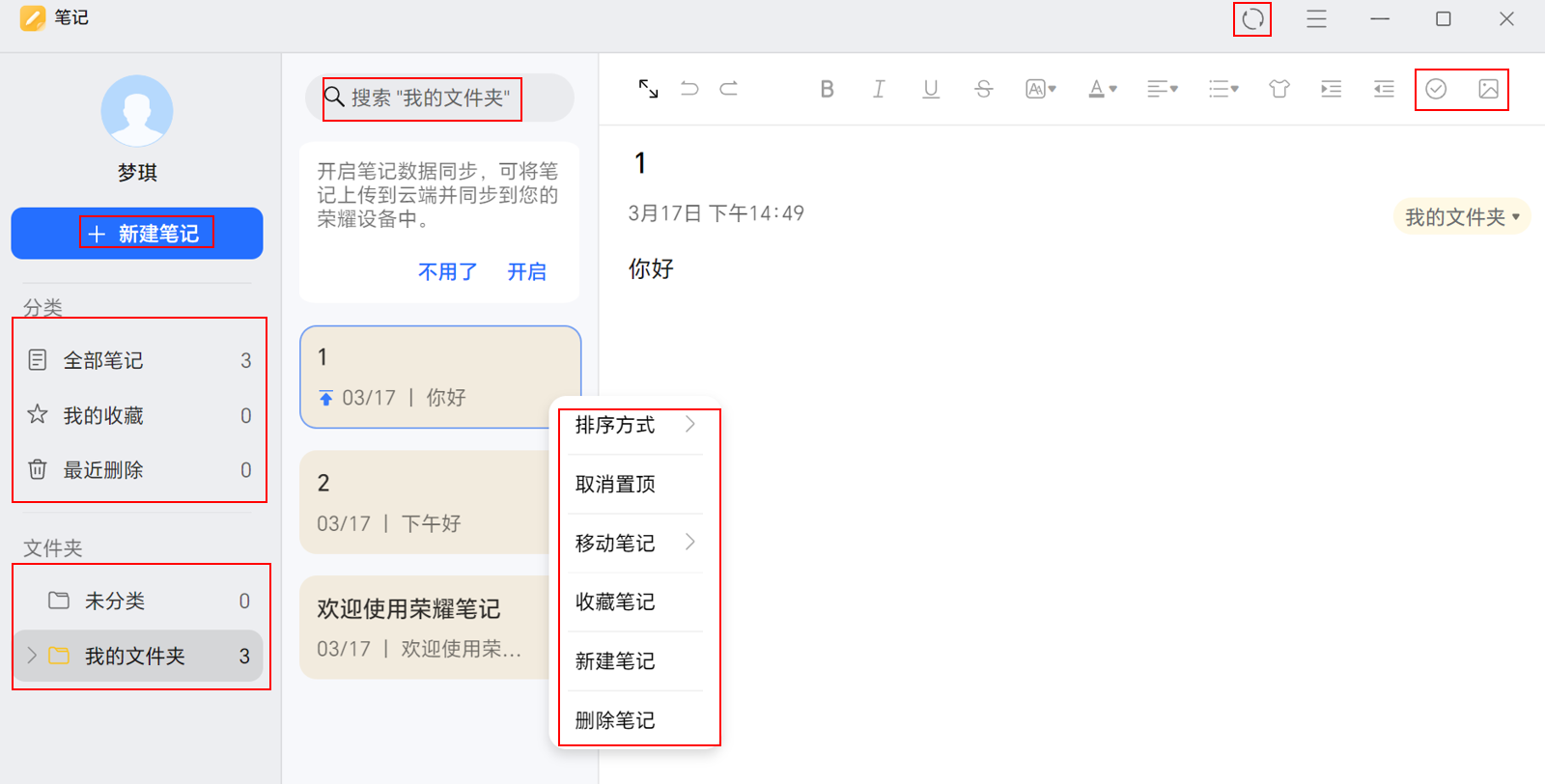The image size is (1545, 784).
Task: Toggle fullscreen editor with the expand arrows icon
Action: 648,89
